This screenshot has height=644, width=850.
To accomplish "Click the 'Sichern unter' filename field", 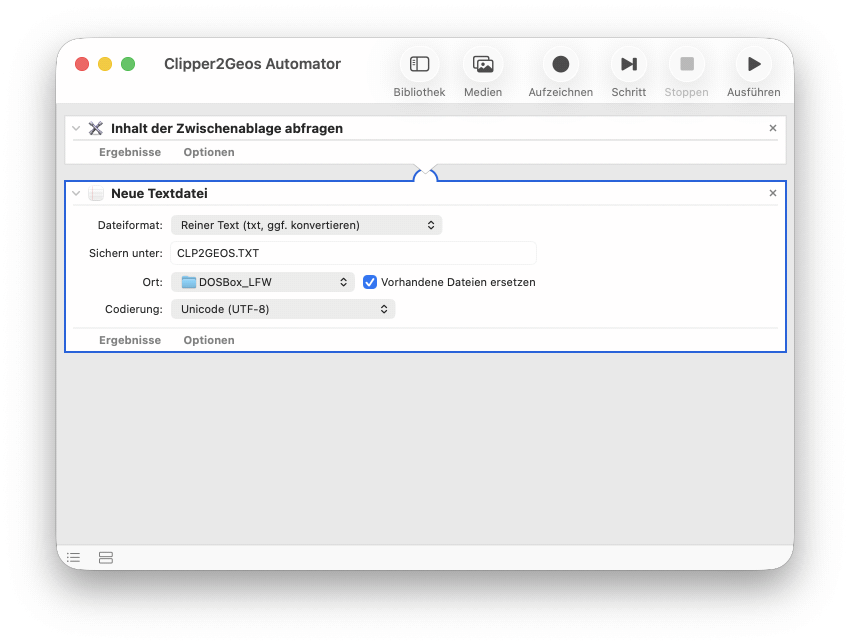I will pyautogui.click(x=353, y=253).
